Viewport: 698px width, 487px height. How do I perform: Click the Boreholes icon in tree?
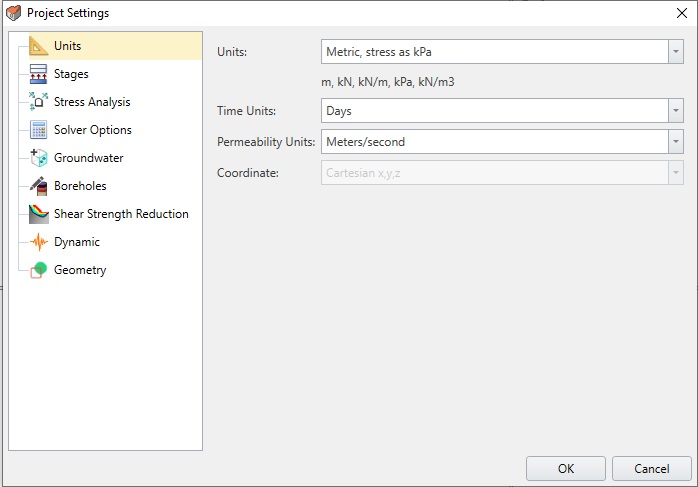[x=39, y=186]
